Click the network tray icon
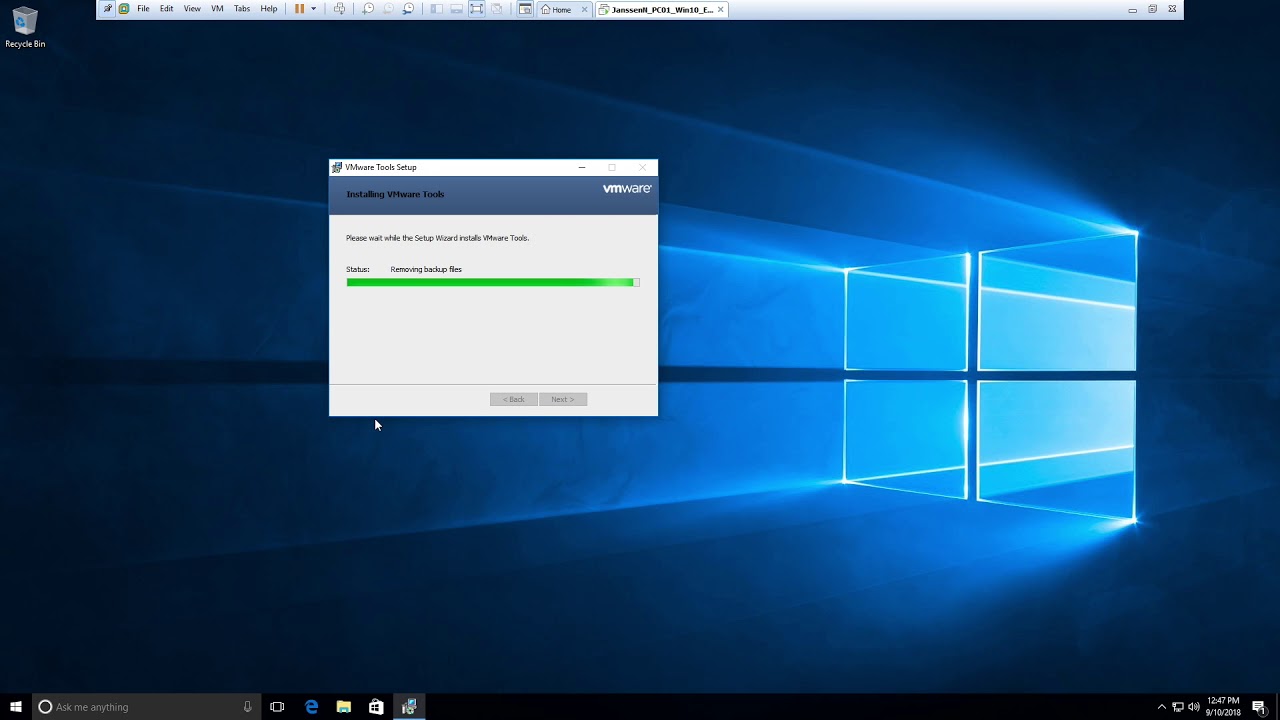 click(1178, 707)
